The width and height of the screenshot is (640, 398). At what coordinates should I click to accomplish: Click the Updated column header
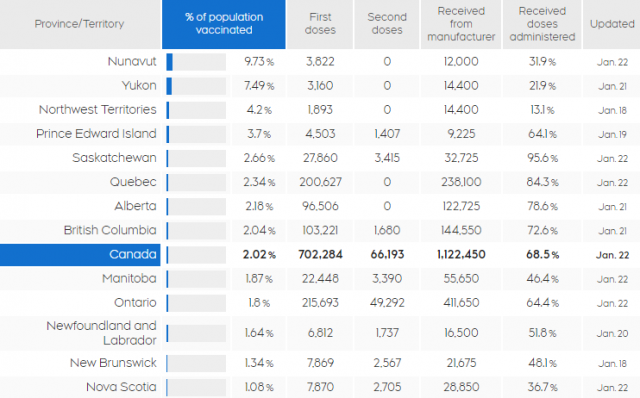(x=611, y=24)
